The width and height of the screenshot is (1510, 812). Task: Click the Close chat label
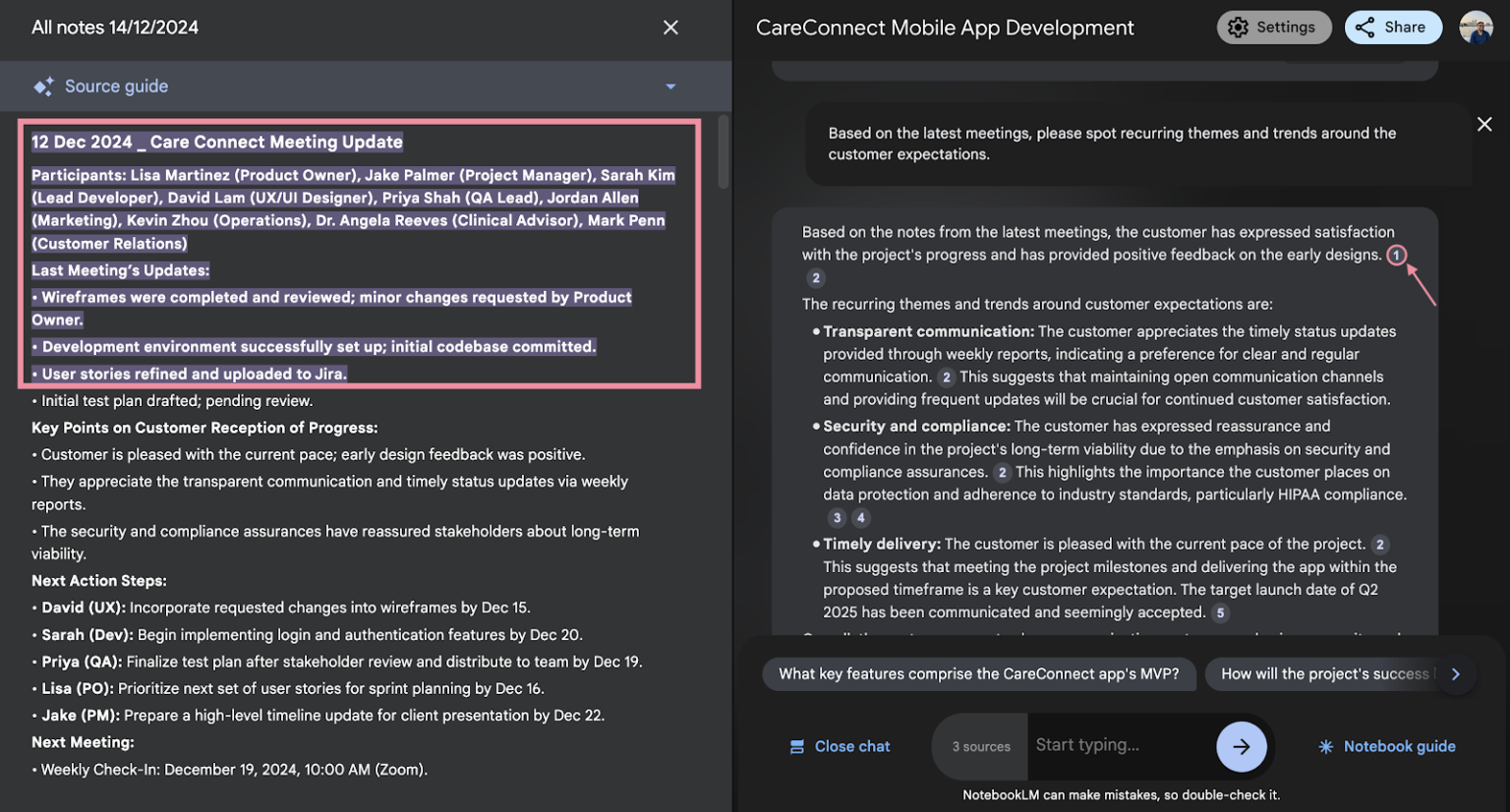click(x=851, y=746)
